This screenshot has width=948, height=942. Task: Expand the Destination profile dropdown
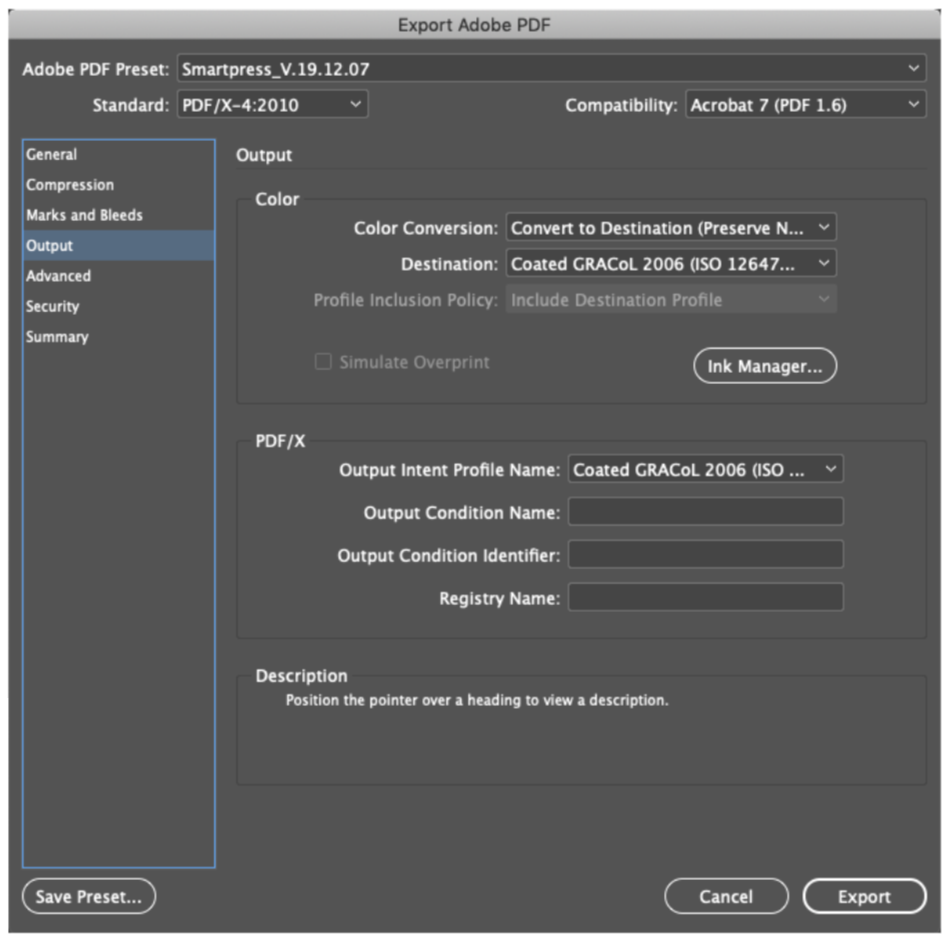pos(671,264)
